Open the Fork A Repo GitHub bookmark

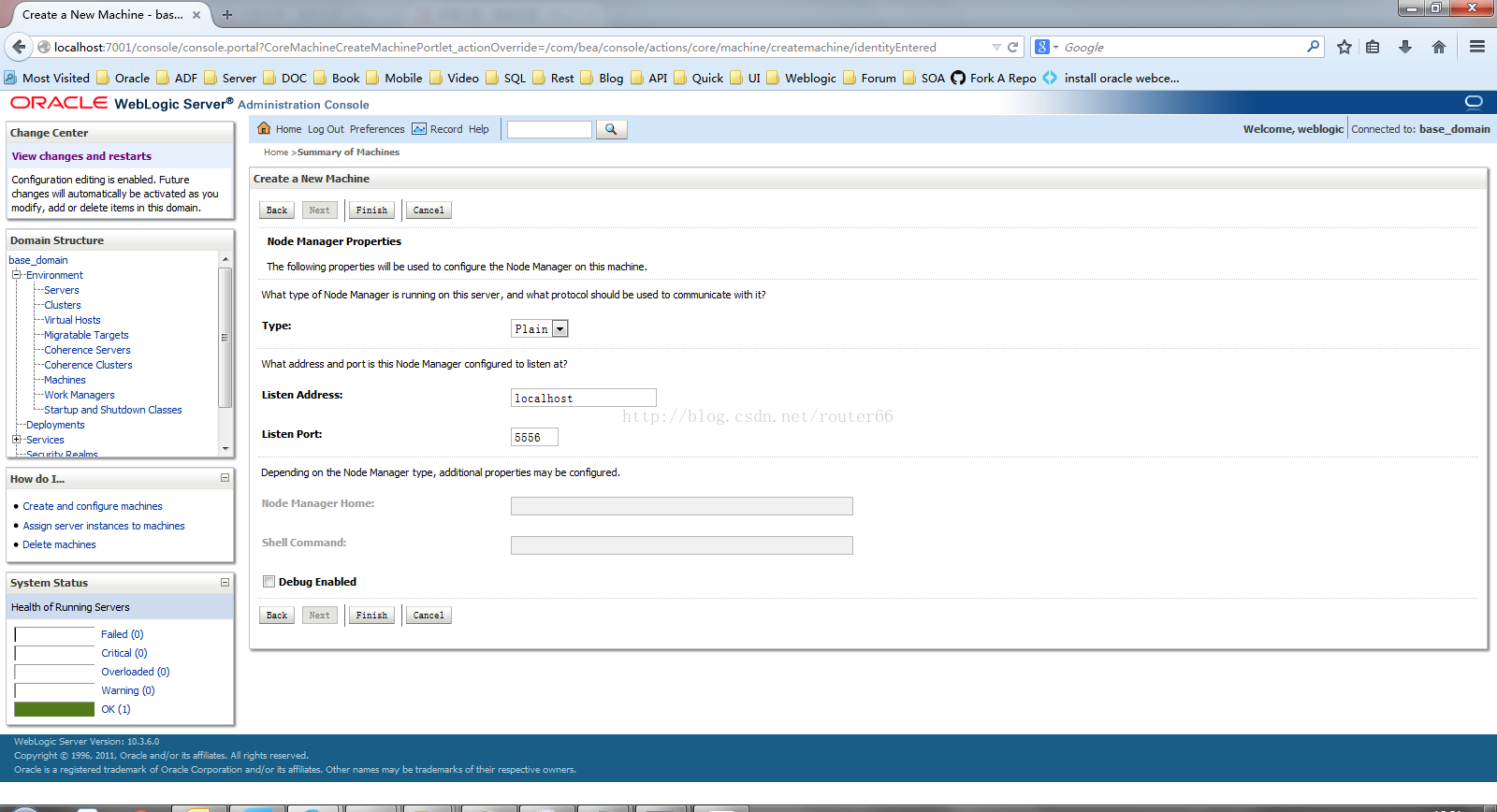click(994, 78)
